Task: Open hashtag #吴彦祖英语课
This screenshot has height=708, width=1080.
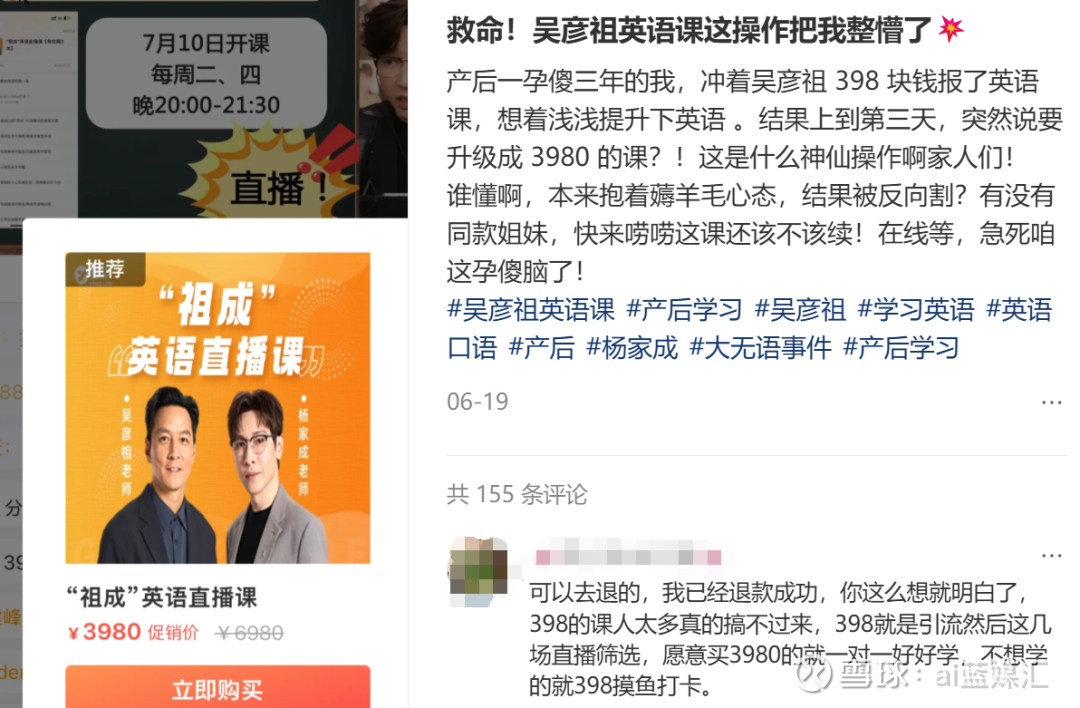Action: (x=530, y=310)
